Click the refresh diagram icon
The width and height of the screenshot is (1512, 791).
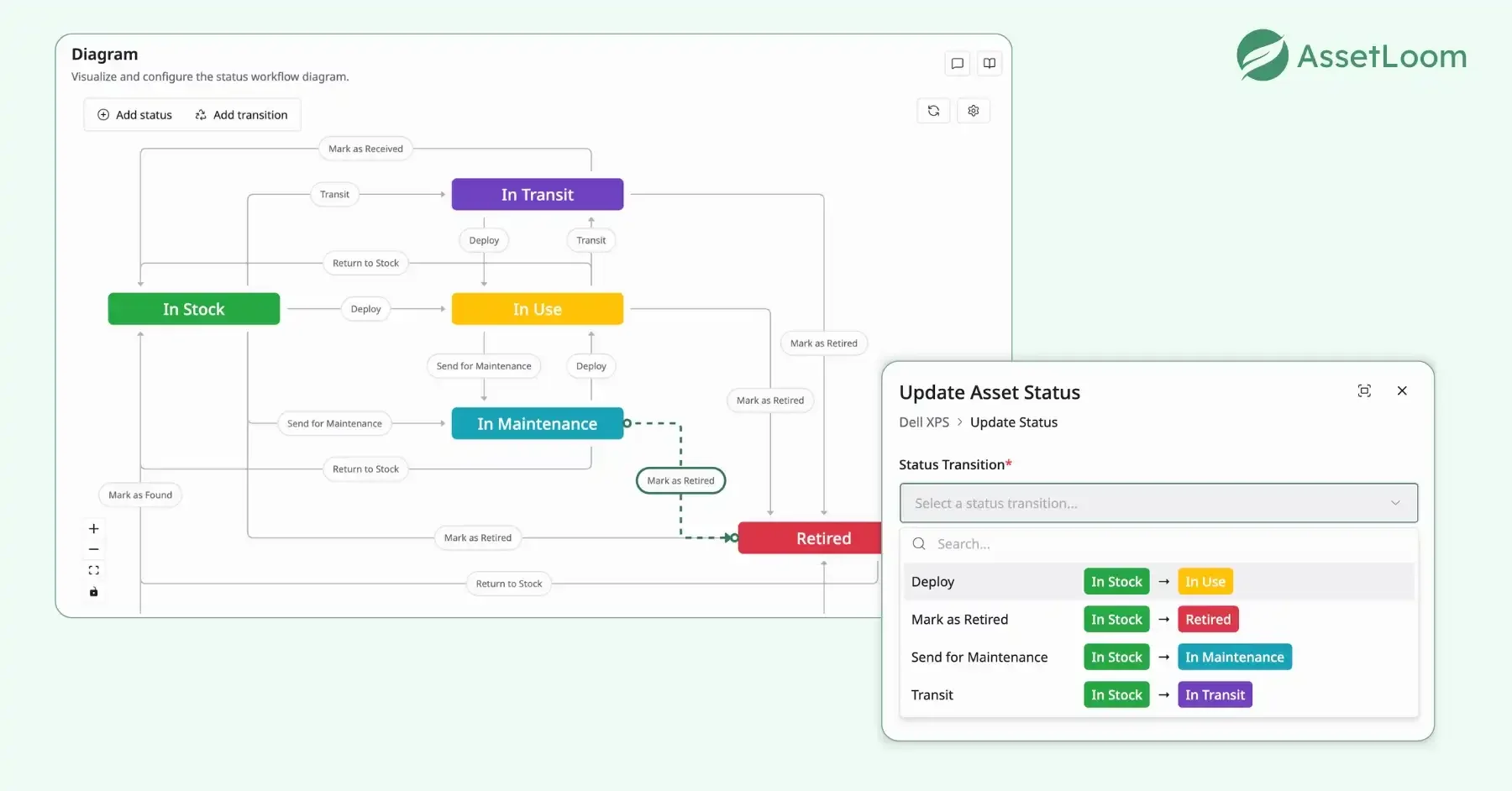[x=933, y=111]
